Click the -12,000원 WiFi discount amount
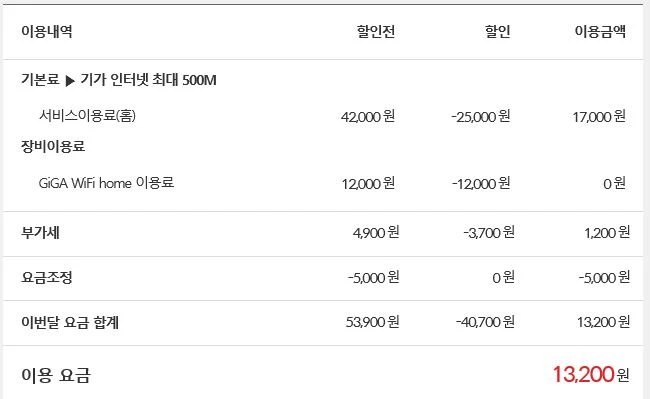 [481, 184]
